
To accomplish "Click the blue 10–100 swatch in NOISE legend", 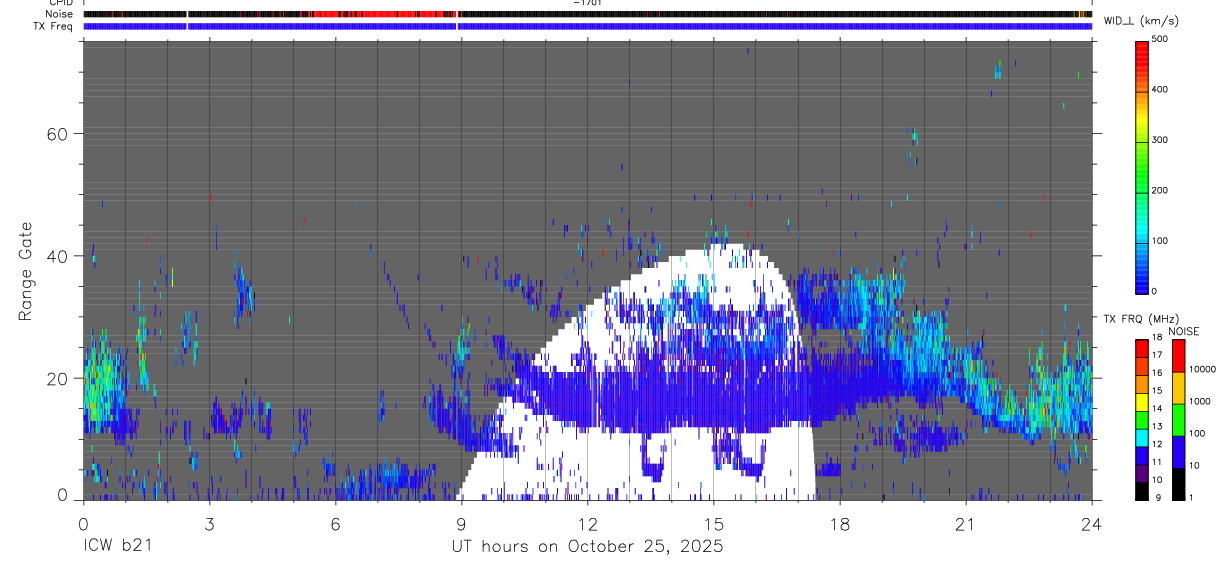I will click(x=1179, y=452).
